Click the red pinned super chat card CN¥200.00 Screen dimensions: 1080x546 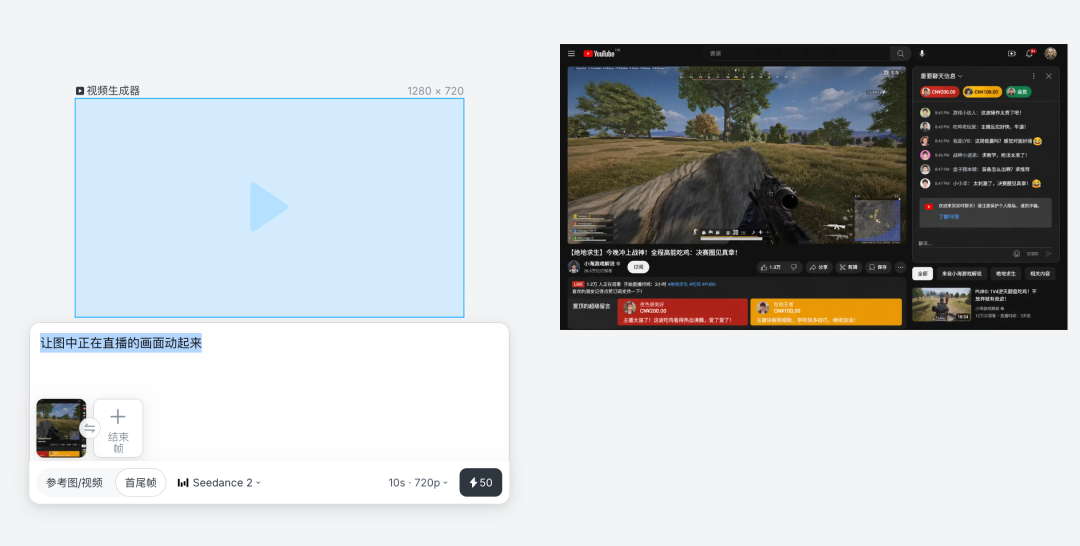coord(683,312)
